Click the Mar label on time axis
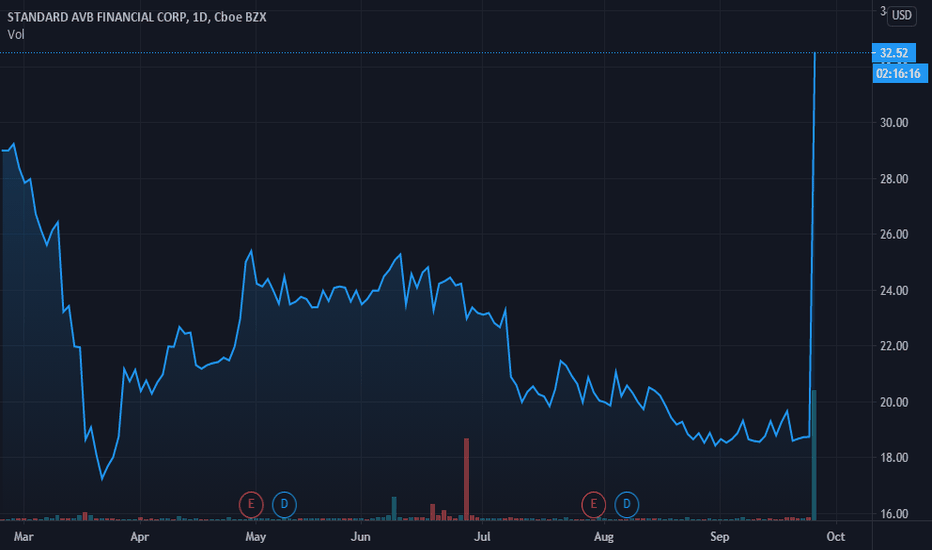Image resolution: width=932 pixels, height=550 pixels. tap(24, 537)
